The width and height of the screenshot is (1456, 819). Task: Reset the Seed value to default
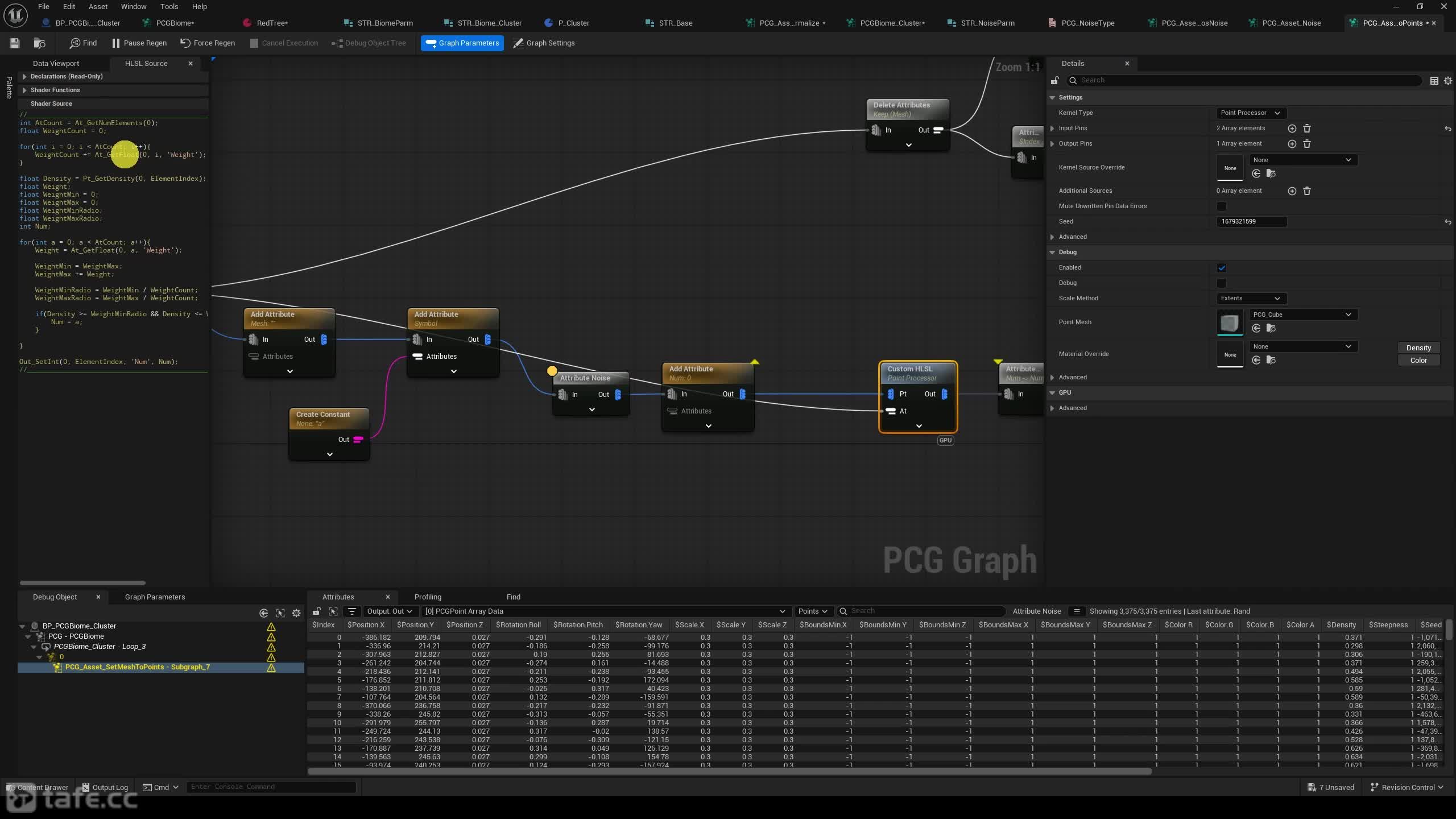[1447, 222]
